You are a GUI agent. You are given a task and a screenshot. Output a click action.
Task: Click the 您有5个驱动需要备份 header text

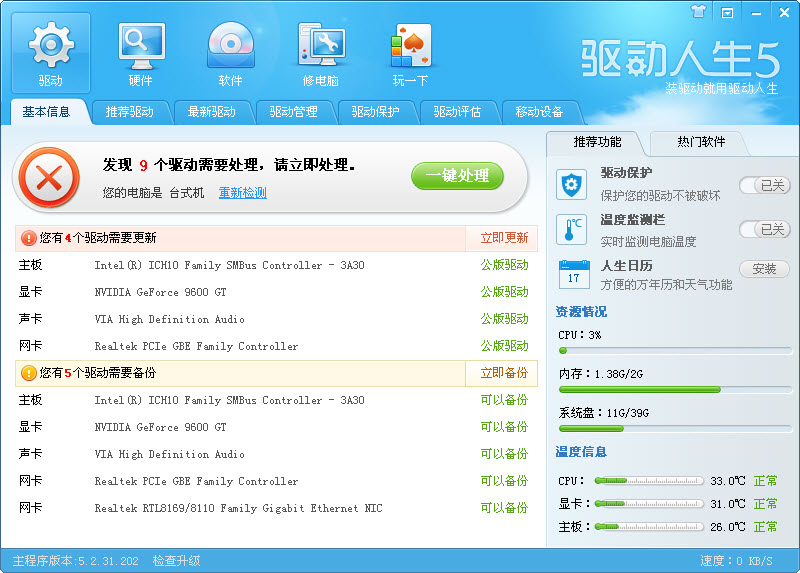(98, 373)
